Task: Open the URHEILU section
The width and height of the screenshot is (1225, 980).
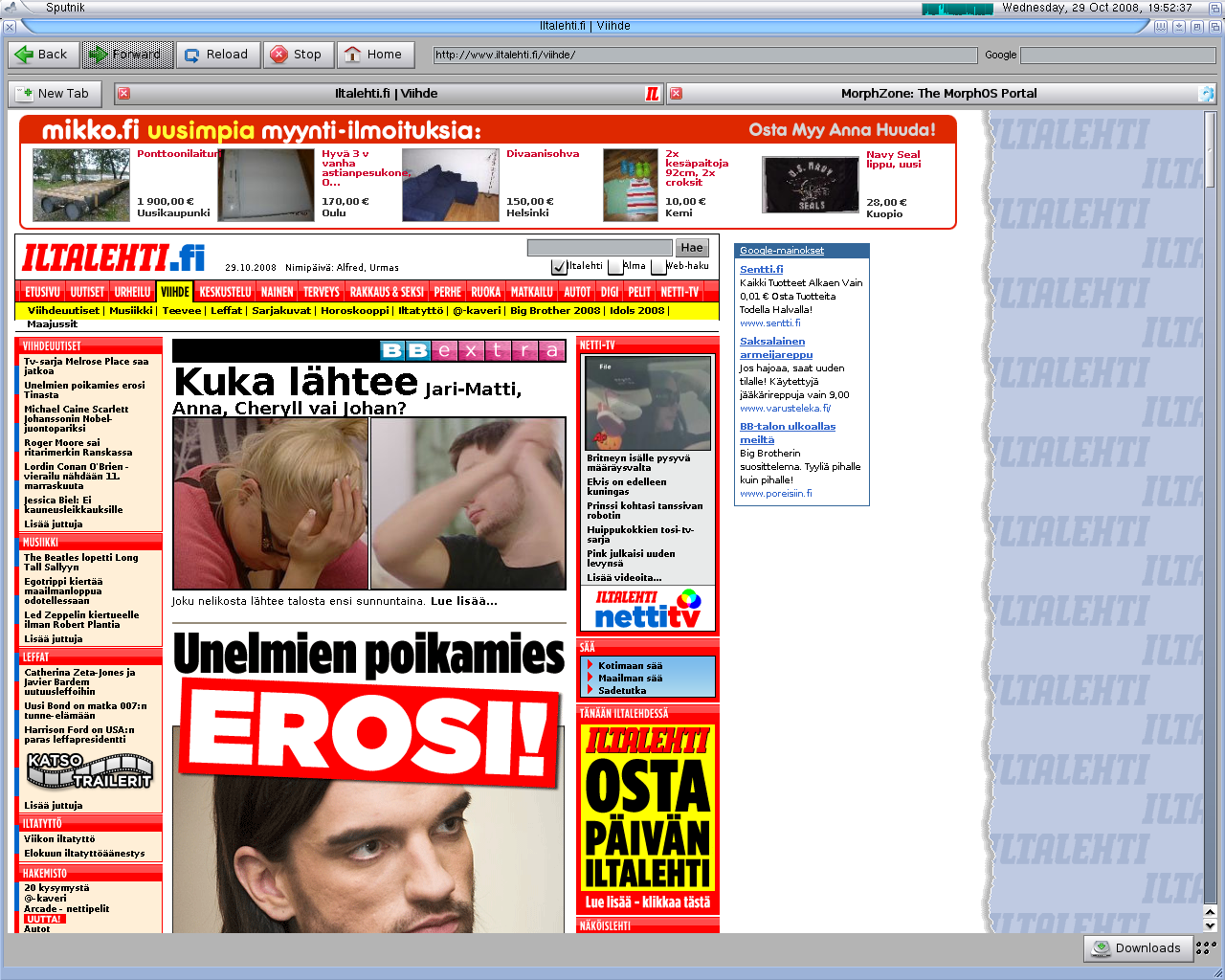Action: coord(132,292)
